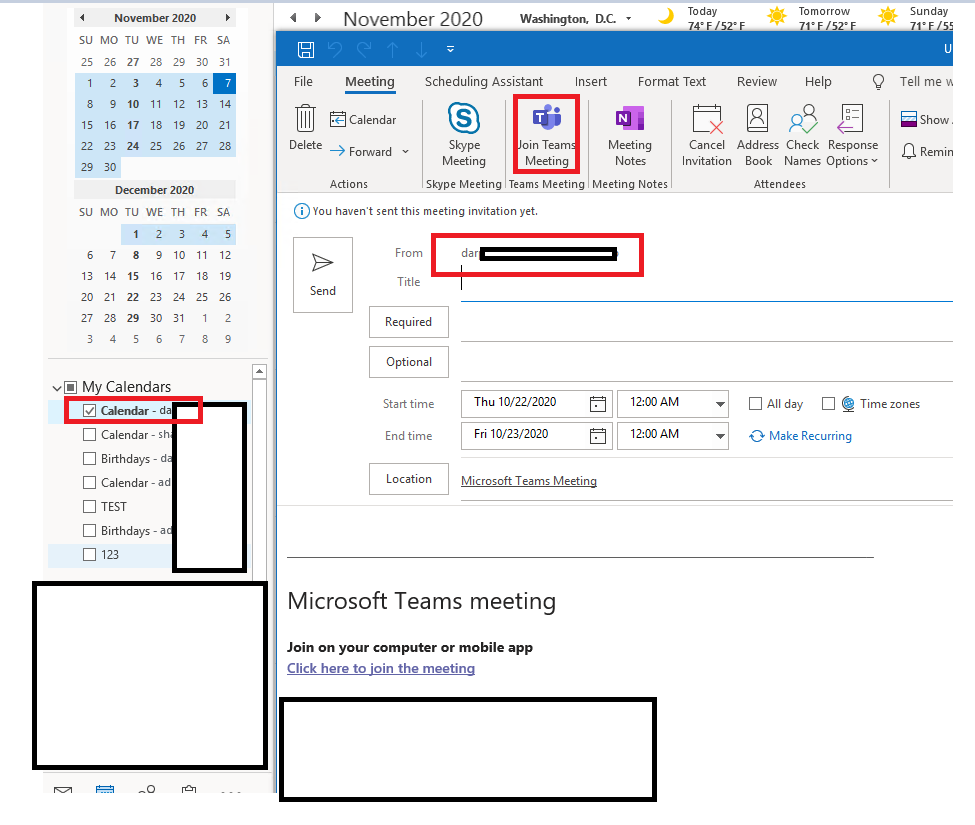Check the 123 calendar checkbox
This screenshot has width=975, height=825.
pyautogui.click(x=90, y=555)
